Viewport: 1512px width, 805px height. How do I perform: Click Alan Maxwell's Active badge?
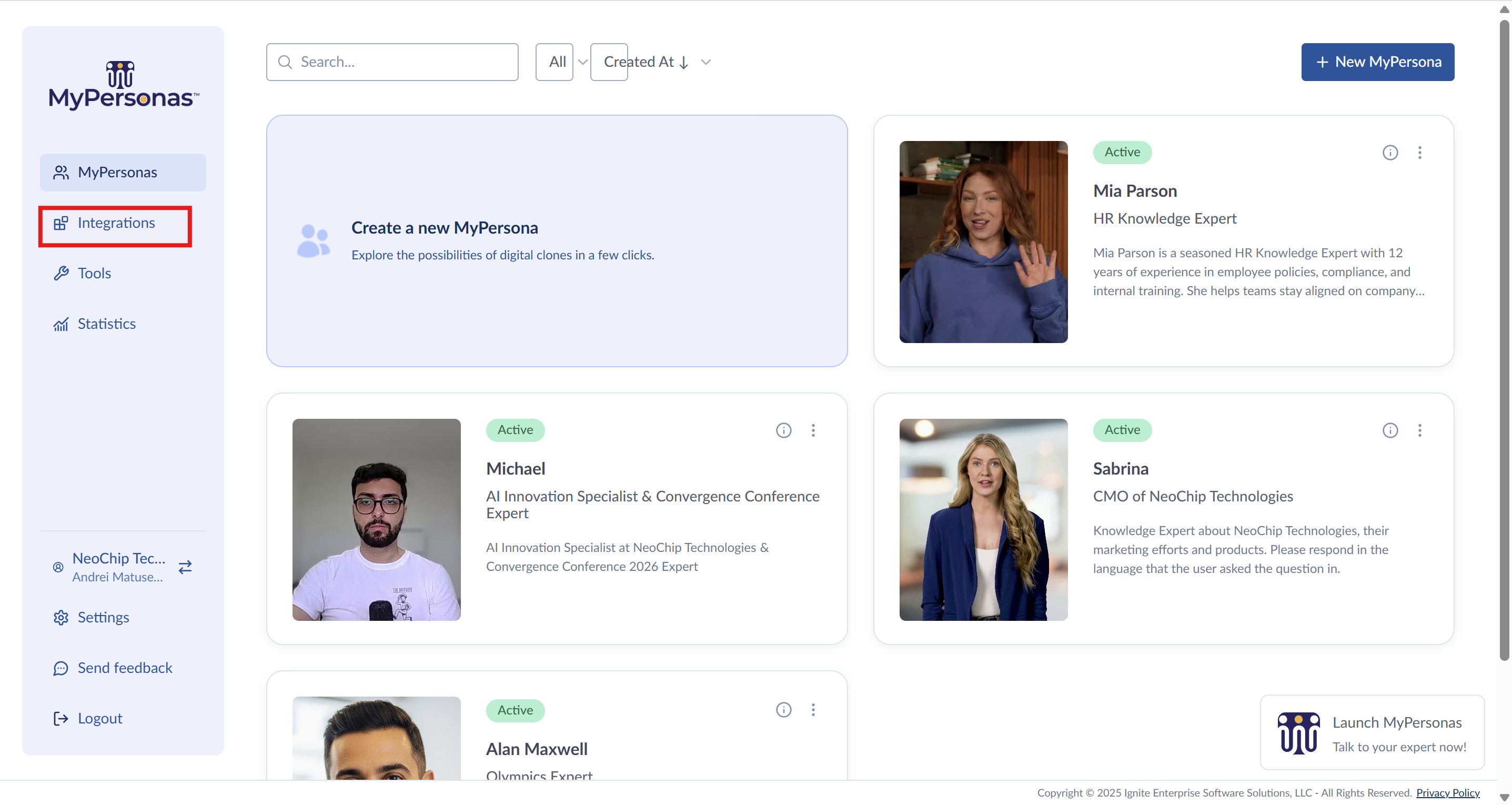point(515,710)
